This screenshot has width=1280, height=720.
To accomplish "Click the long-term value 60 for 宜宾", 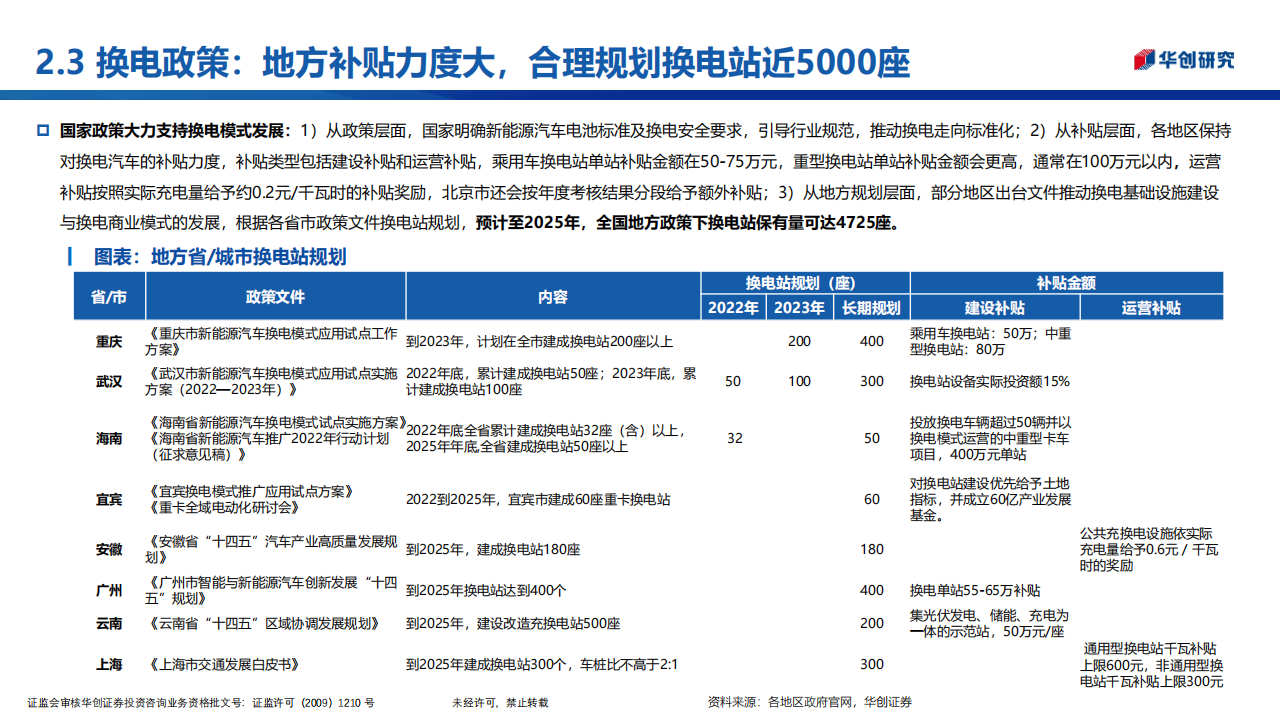I will click(872, 499).
